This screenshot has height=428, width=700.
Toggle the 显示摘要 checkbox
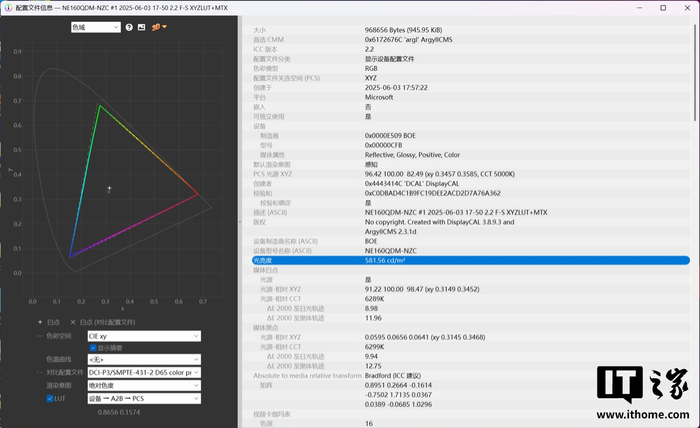point(93,348)
